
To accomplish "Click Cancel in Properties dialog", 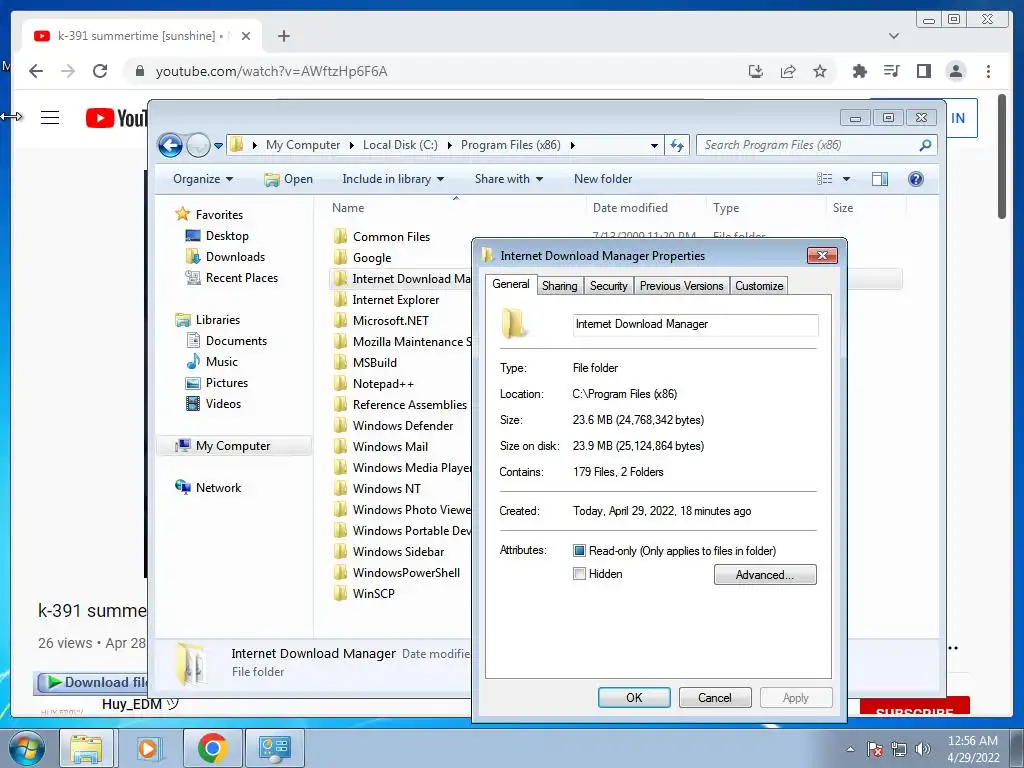I will (x=715, y=697).
